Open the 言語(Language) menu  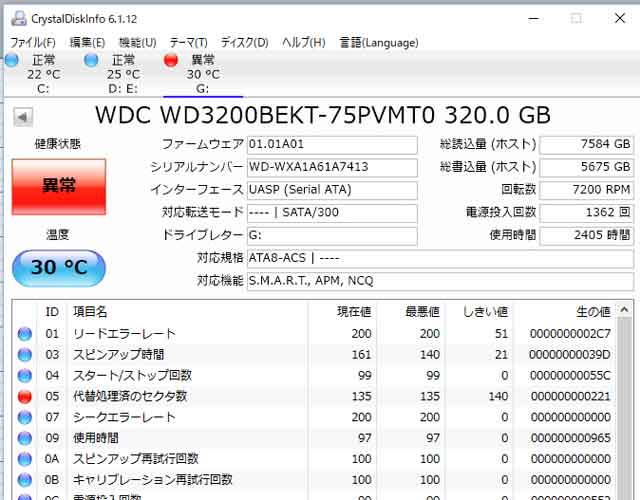click(379, 42)
